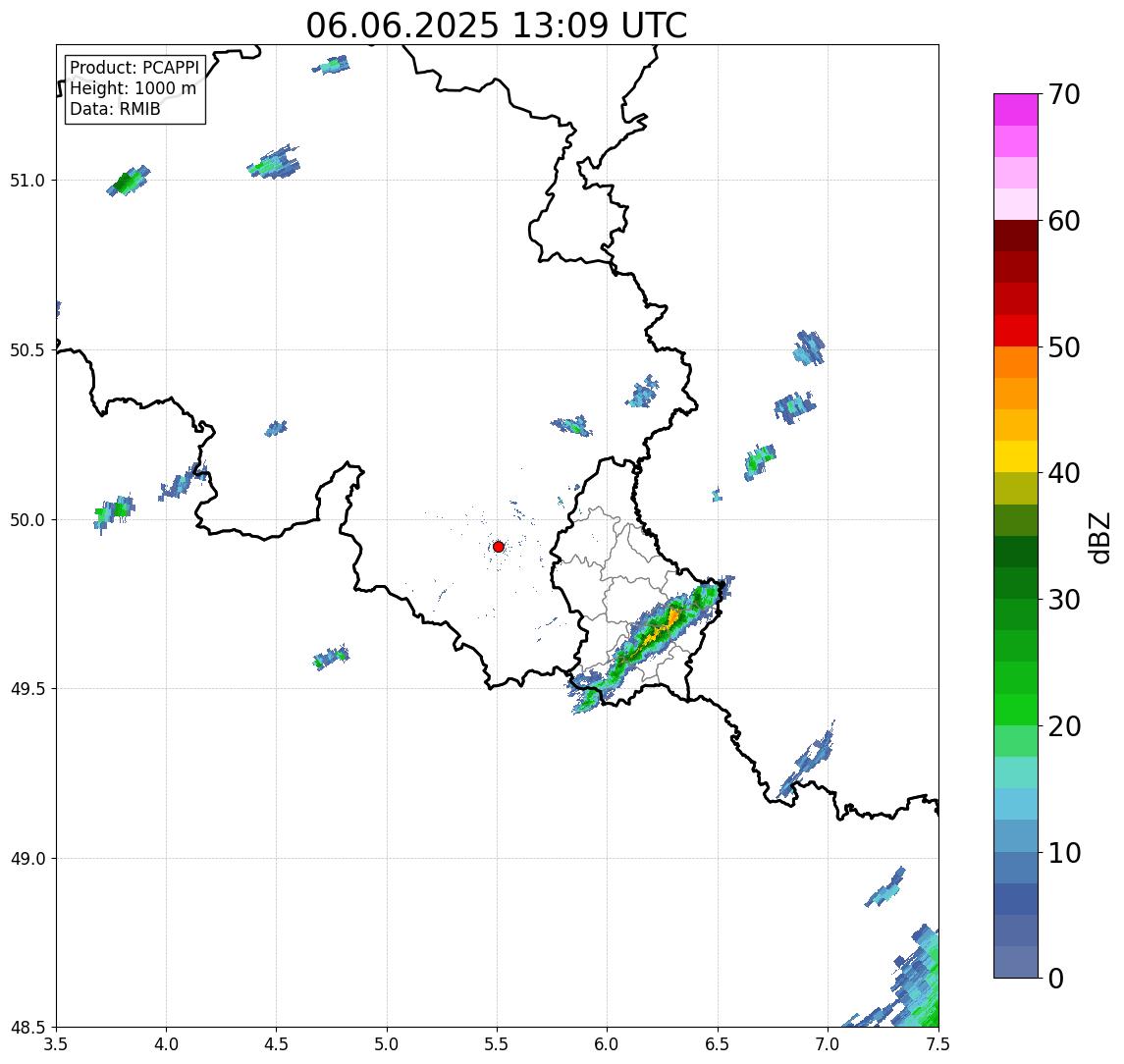1124x1064 pixels.
Task: Click the longitude axis label 3.5
Action: coord(56,1044)
